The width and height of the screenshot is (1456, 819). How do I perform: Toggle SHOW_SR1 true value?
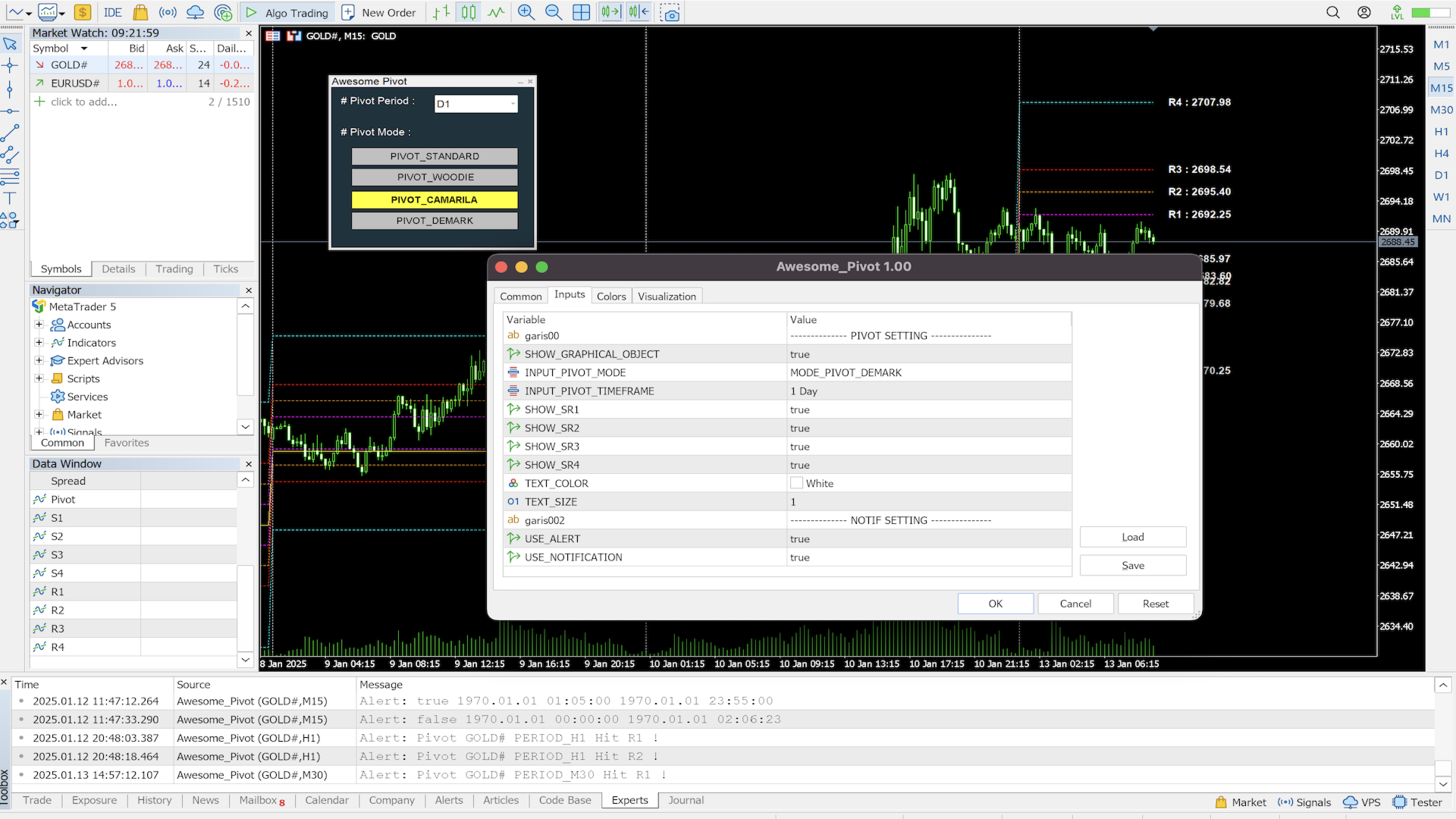tap(929, 409)
